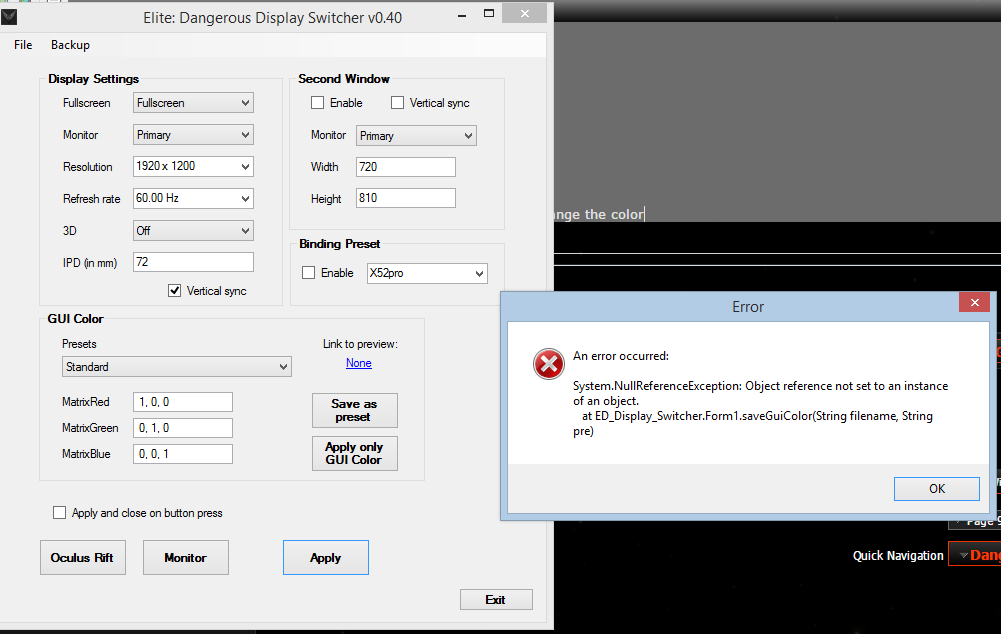Image resolution: width=1001 pixels, height=634 pixels.
Task: Toggle Second Window Vertical sync
Action: point(397,103)
